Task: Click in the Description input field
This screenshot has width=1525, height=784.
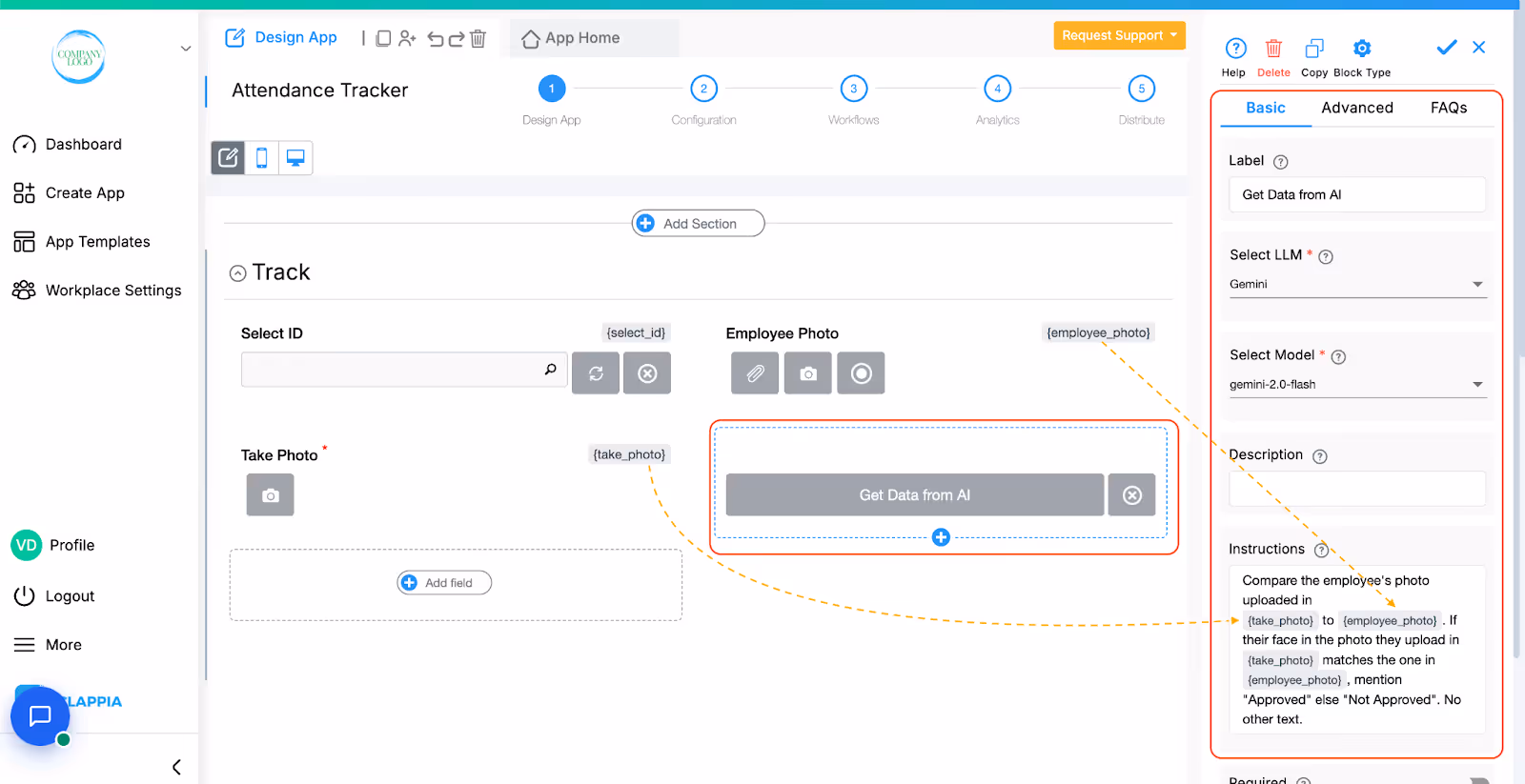Action: [1357, 489]
